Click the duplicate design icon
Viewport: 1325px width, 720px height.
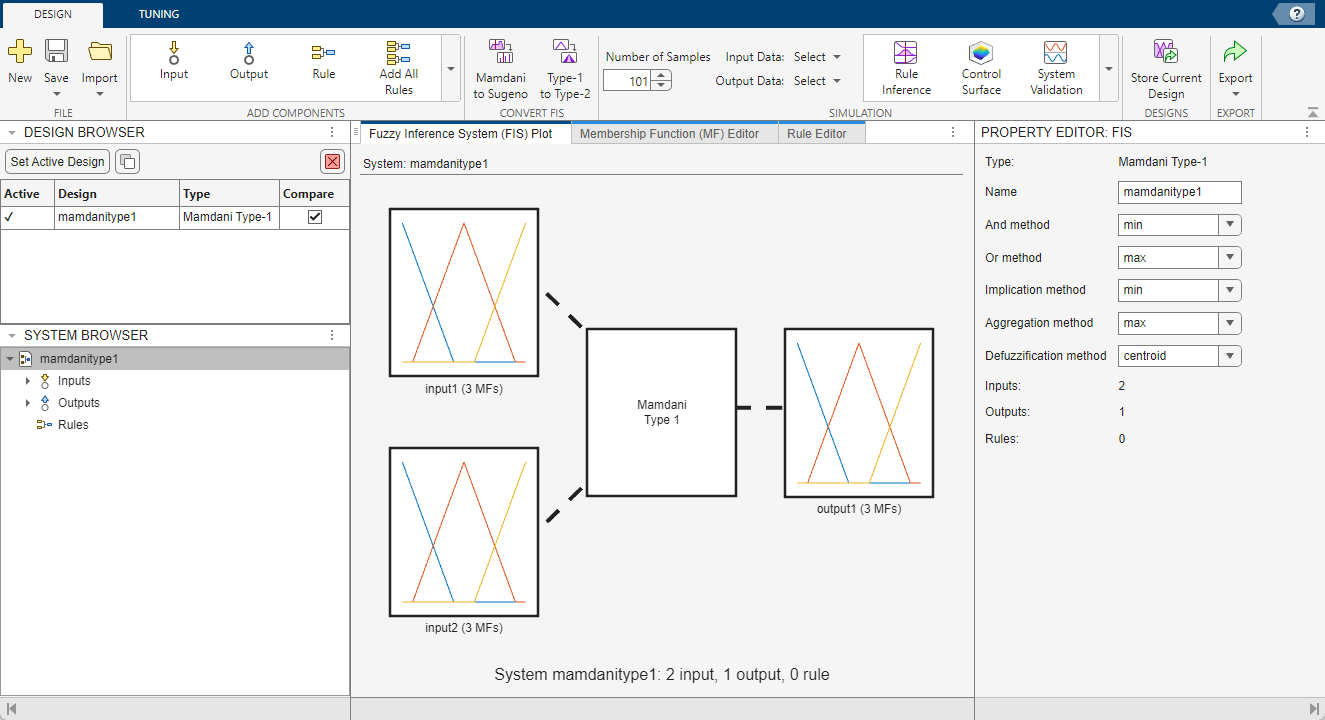[x=127, y=162]
